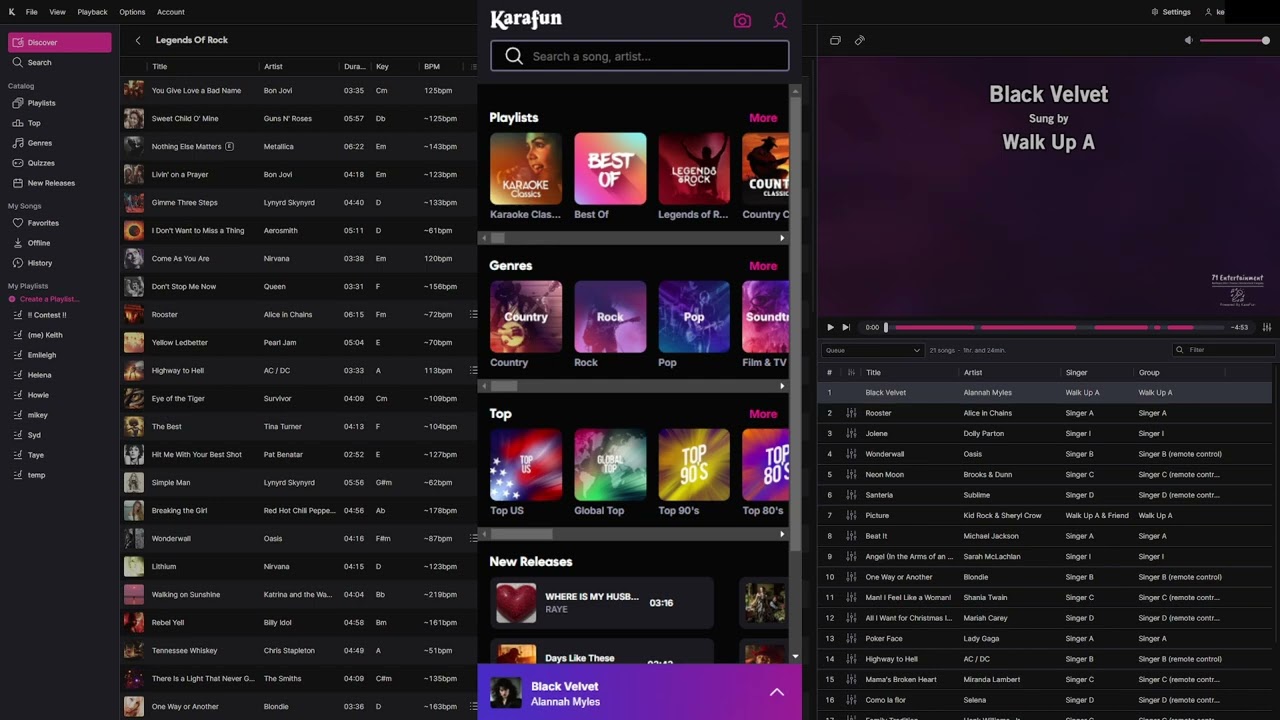Click More next to Genres
Screen dimensions: 1280x720
pos(763,266)
